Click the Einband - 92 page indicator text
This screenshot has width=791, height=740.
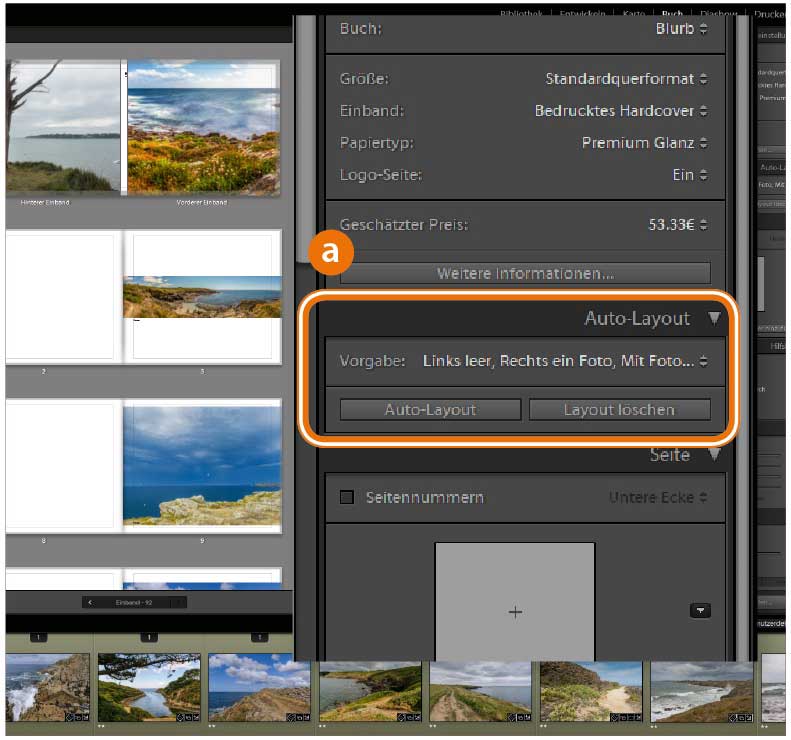[134, 603]
